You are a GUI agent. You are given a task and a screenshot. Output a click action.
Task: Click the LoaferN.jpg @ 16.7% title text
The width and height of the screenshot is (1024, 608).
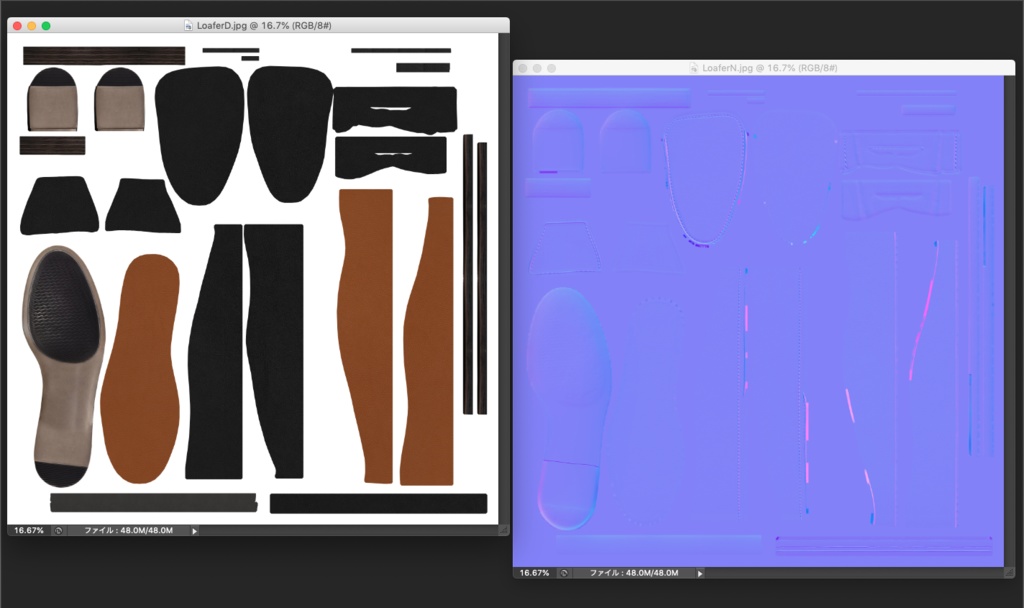769,67
